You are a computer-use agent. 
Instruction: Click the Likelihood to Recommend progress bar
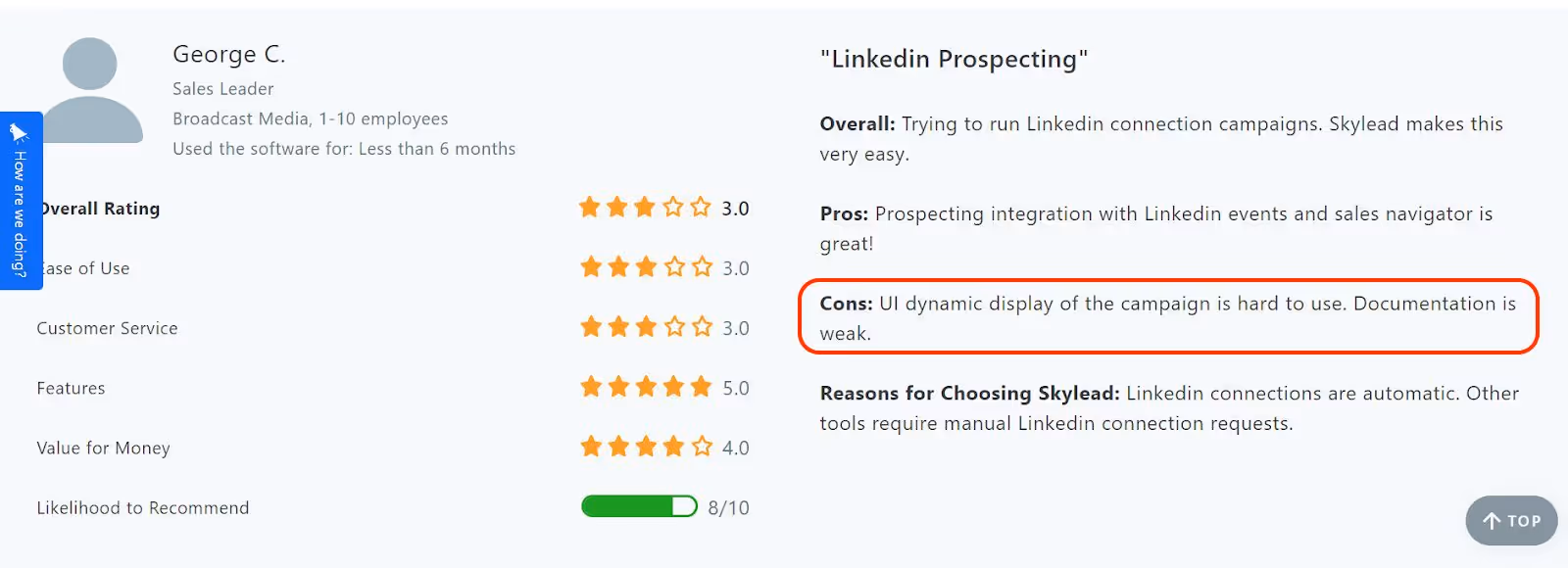tap(639, 507)
